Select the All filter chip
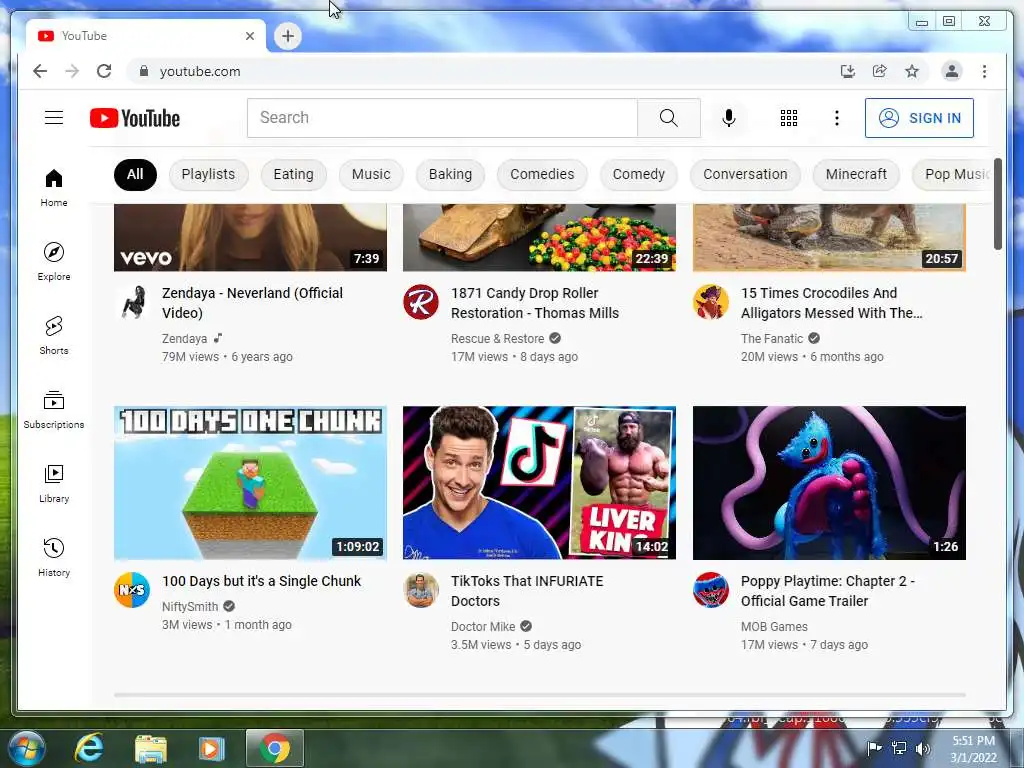The width and height of the screenshot is (1024, 768). [x=135, y=174]
